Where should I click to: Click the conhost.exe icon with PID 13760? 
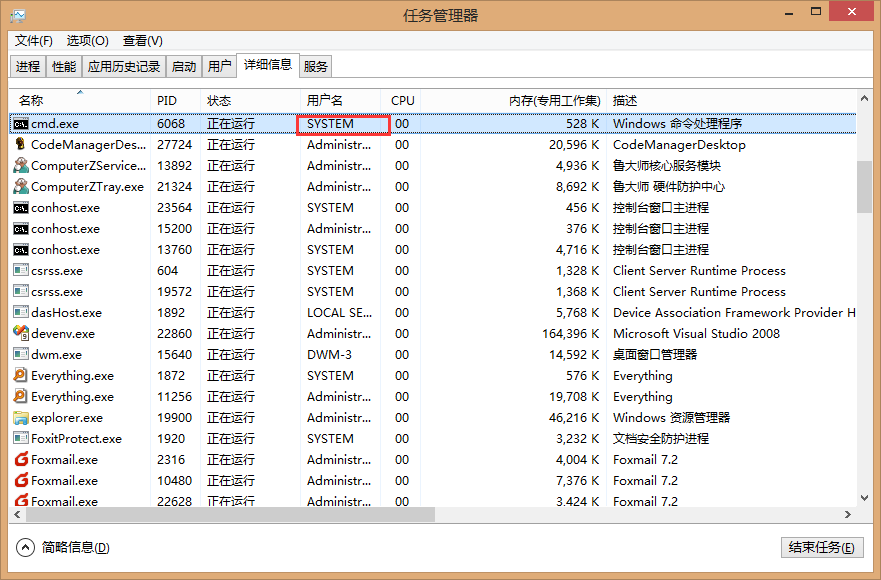coord(21,249)
